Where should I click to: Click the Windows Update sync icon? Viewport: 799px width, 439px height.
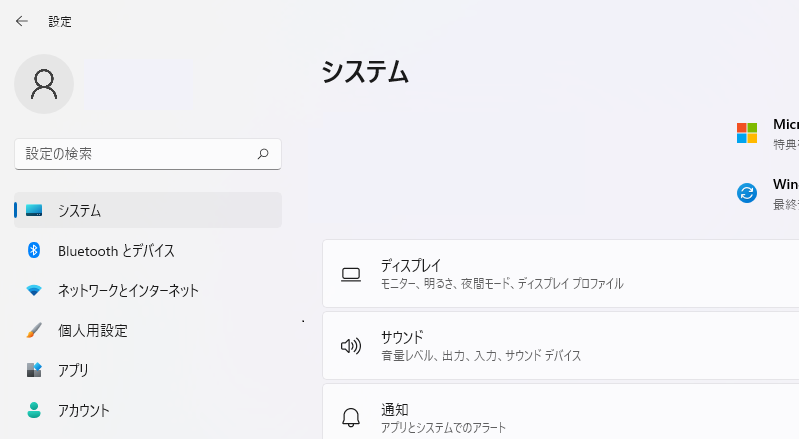pyautogui.click(x=747, y=193)
